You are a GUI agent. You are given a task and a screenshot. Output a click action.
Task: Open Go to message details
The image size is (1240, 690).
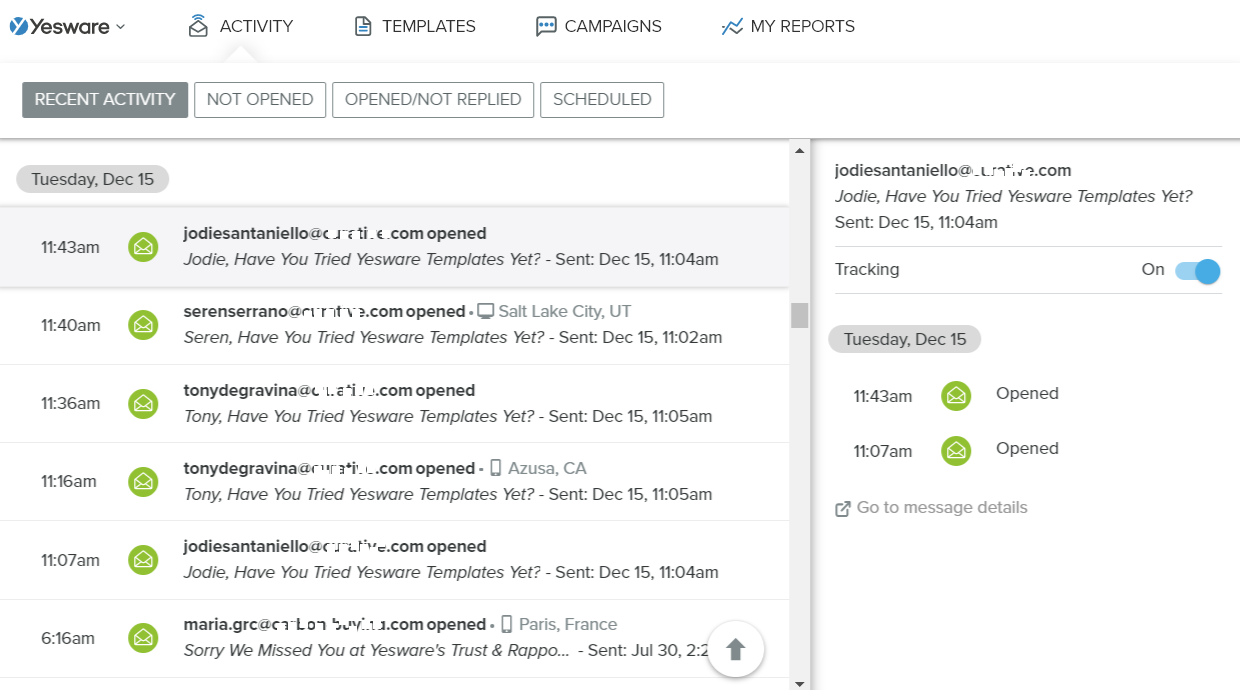931,507
